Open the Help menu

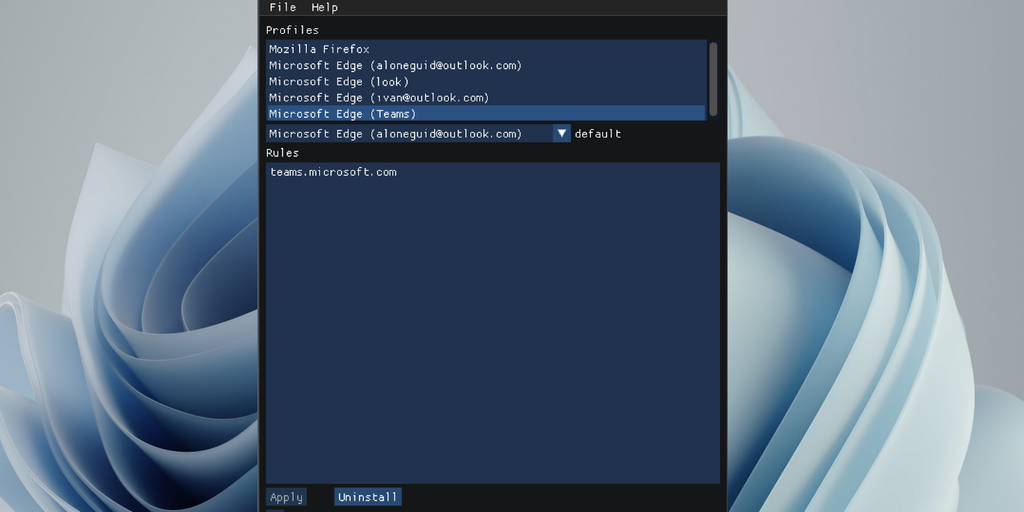325,7
